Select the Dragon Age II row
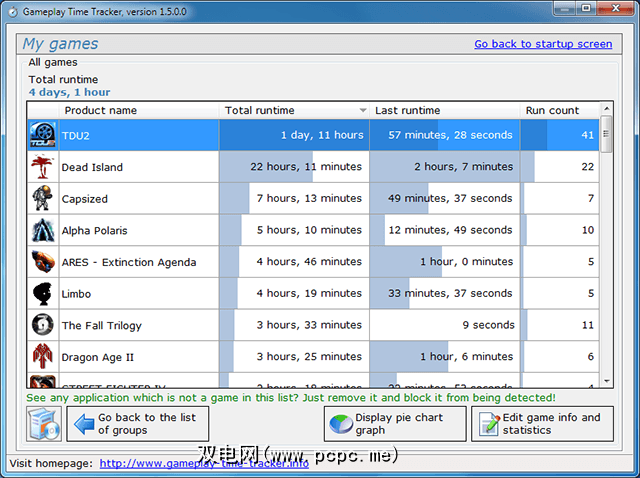This screenshot has height=478, width=640. pyautogui.click(x=313, y=356)
